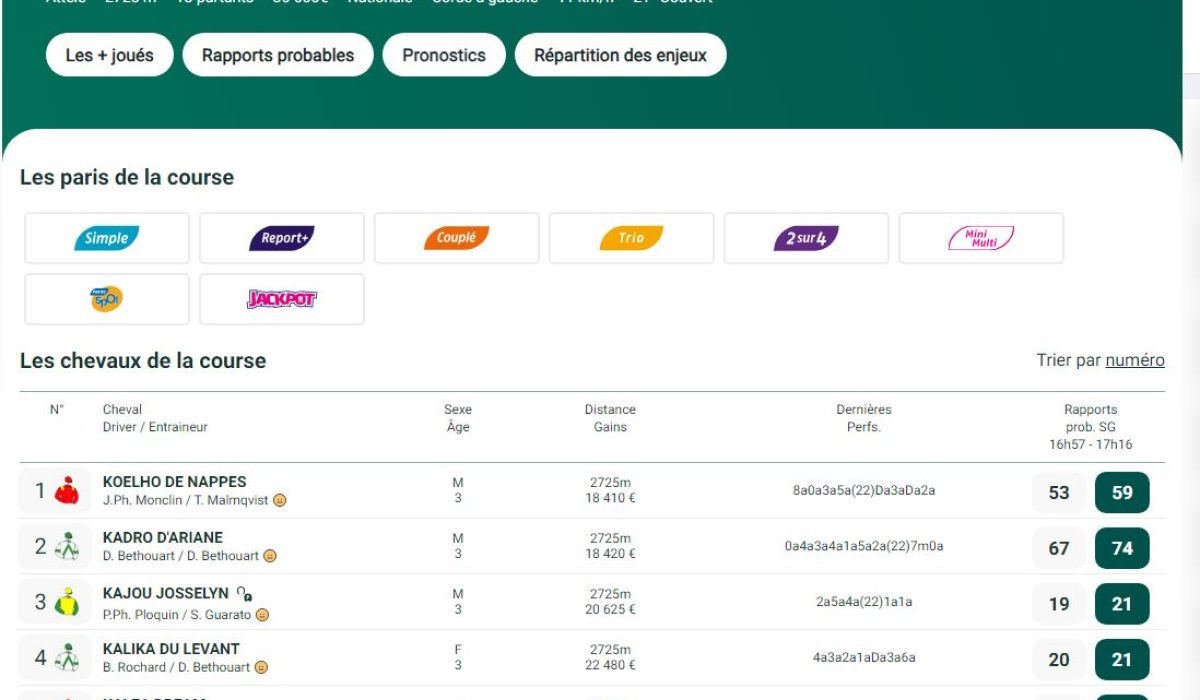Click earlier odds 53 for Koelho de Nappes
The width and height of the screenshot is (1200, 700).
1059,492
